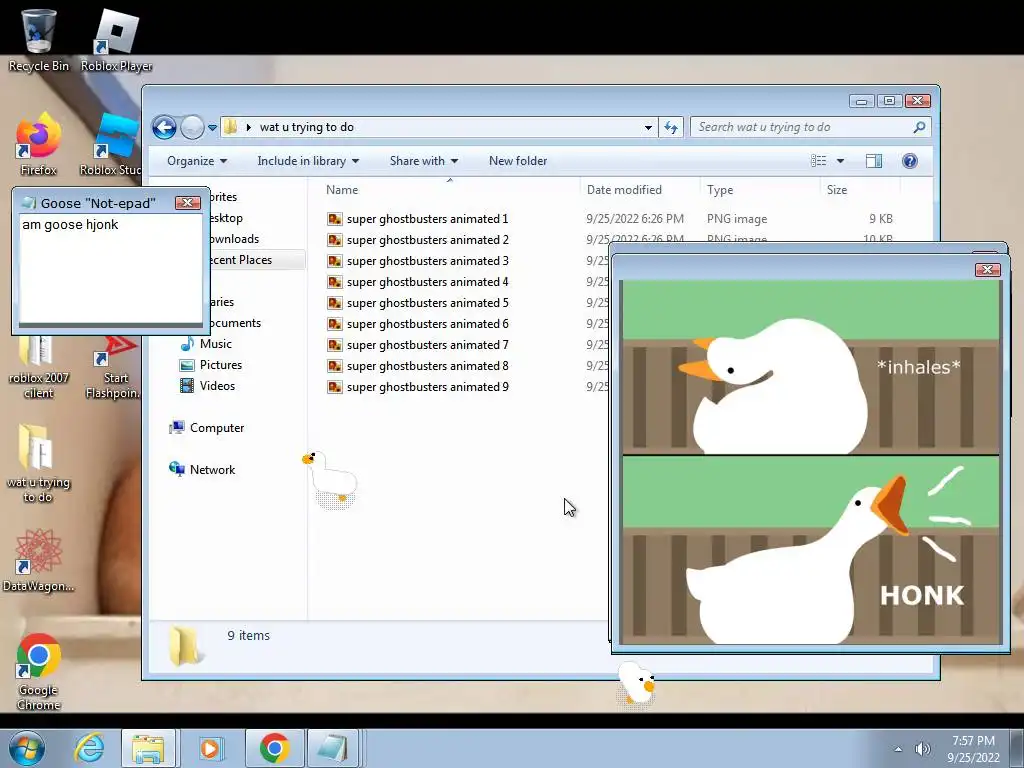
Task: Open the Organize dropdown menu
Action: pyautogui.click(x=197, y=161)
